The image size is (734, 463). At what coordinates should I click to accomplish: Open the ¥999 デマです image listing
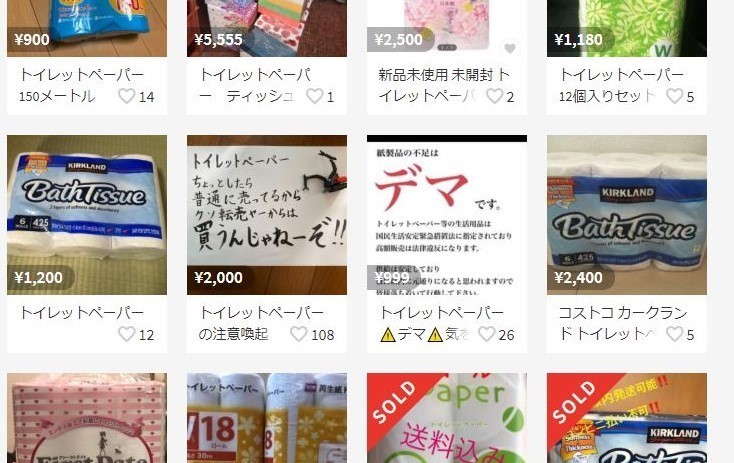447,215
